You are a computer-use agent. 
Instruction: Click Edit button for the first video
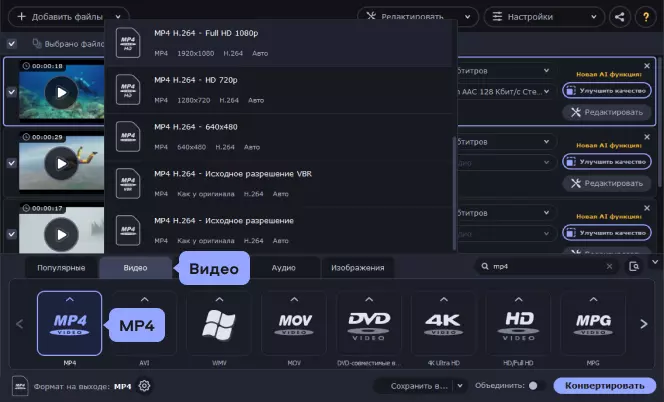(607, 112)
